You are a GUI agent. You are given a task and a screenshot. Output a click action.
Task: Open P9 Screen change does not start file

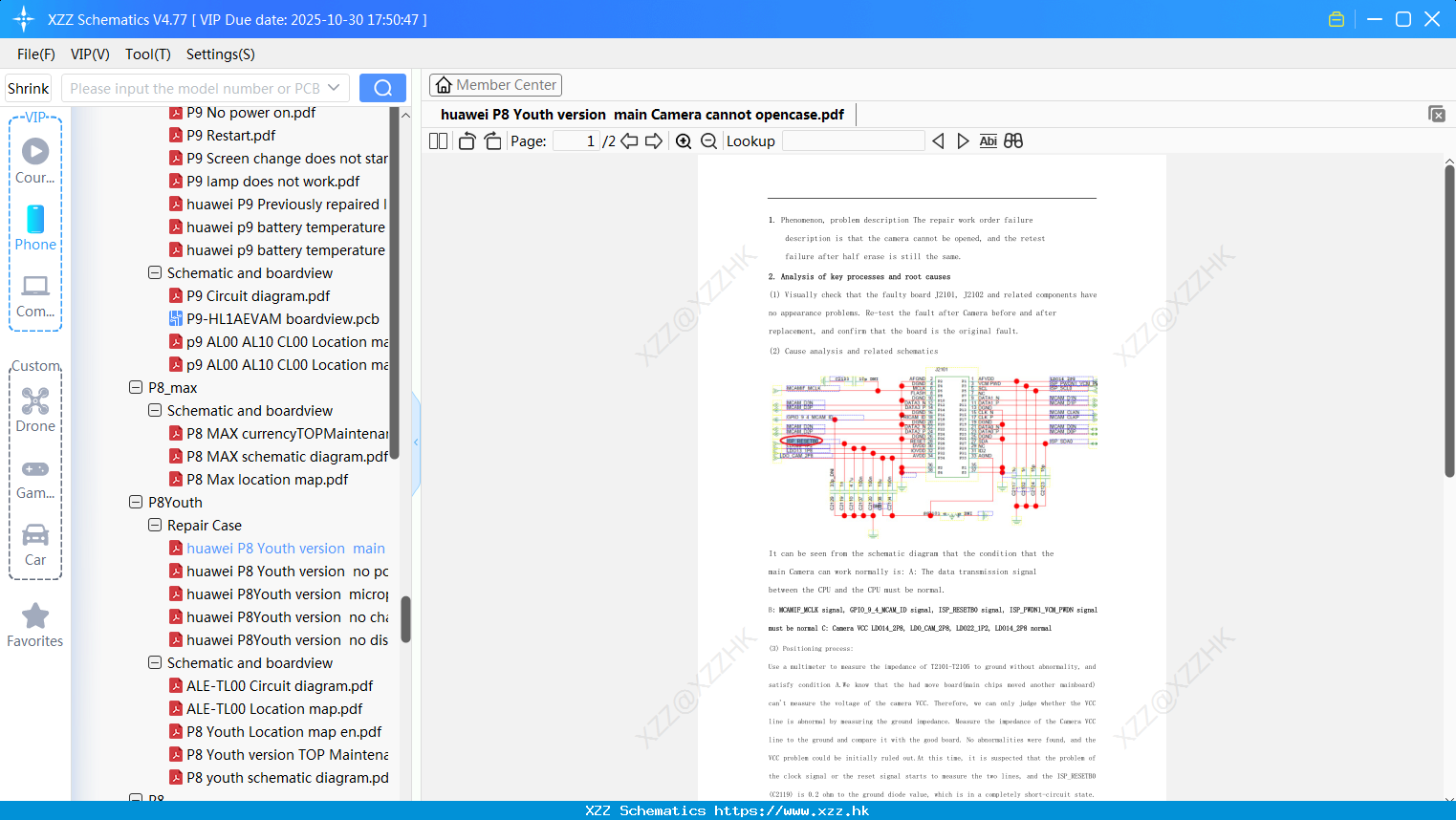(x=278, y=159)
